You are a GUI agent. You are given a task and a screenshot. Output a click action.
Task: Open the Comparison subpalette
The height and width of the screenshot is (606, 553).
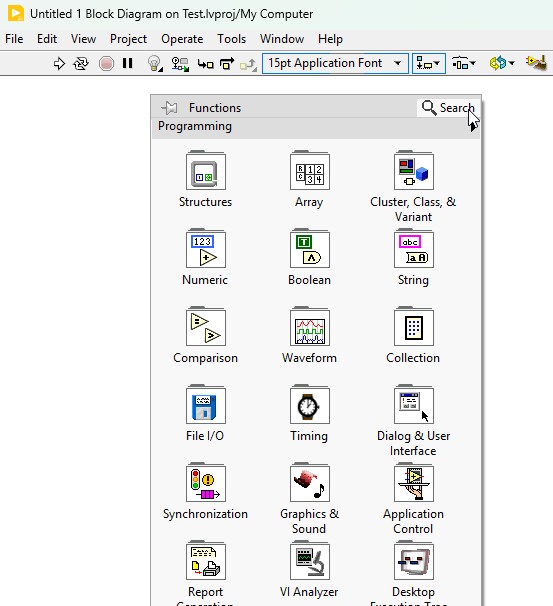coord(206,335)
